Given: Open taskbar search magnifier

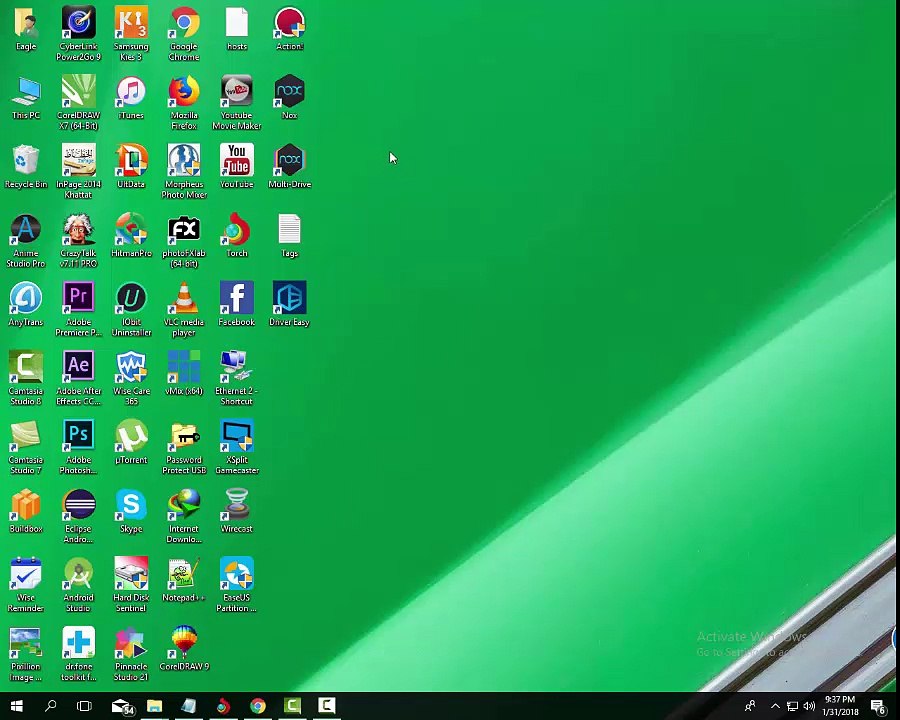Looking at the screenshot, I should click(x=51, y=706).
